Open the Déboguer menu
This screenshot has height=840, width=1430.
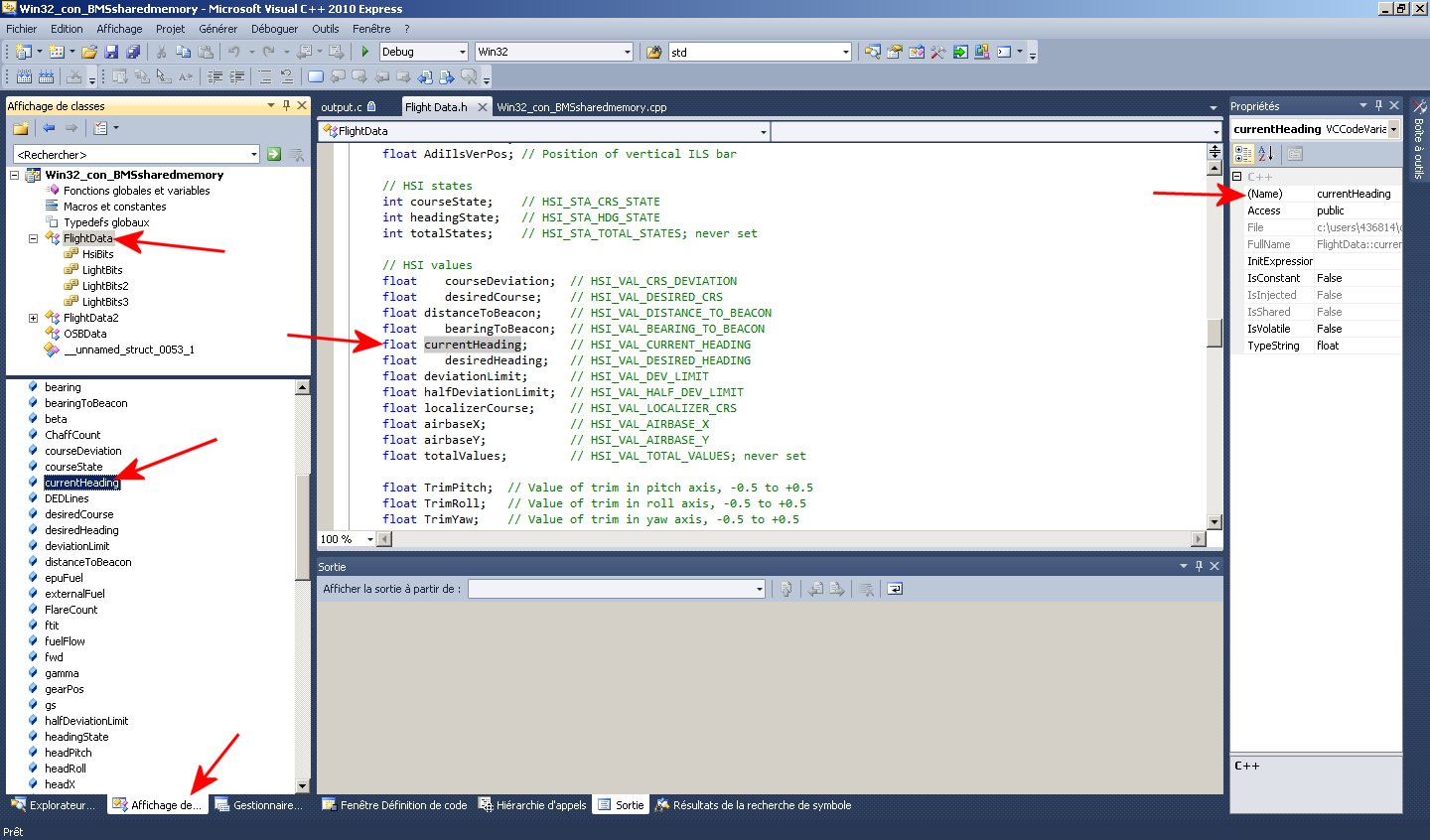274,29
